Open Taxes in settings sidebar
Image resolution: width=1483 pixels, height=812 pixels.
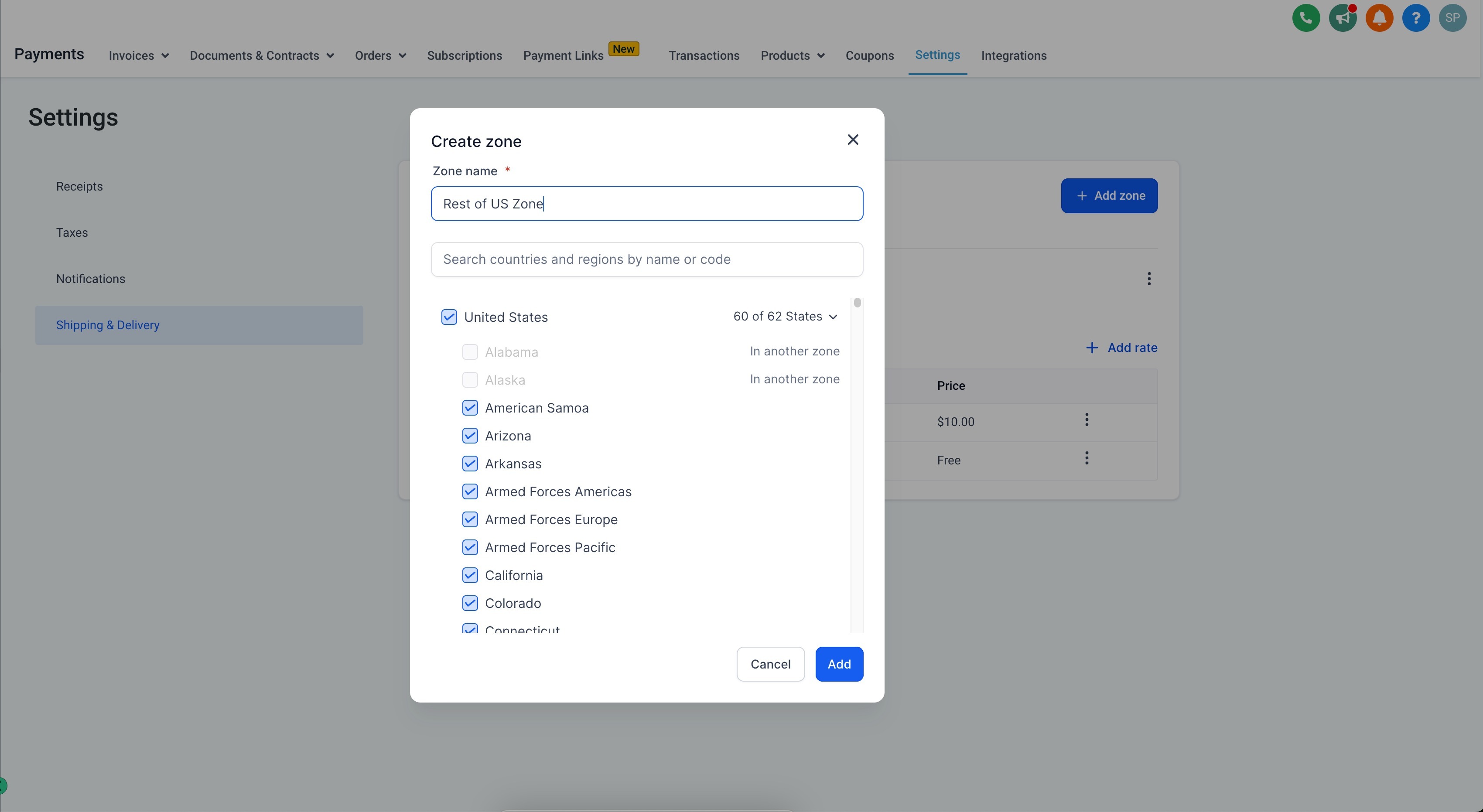point(72,232)
